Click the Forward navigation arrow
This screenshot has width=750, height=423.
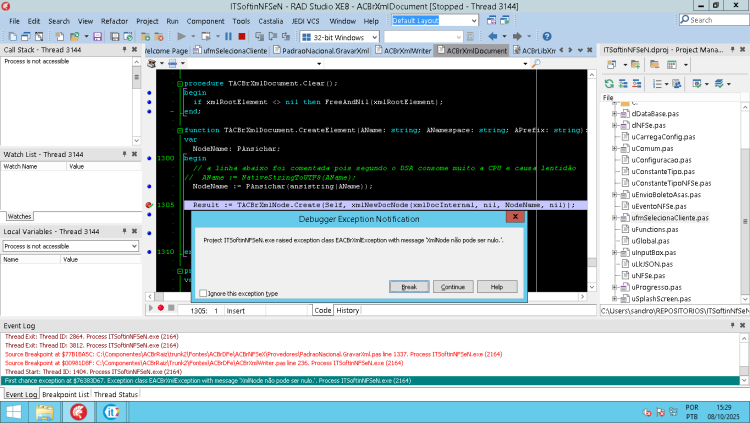pyautogui.click(x=518, y=36)
